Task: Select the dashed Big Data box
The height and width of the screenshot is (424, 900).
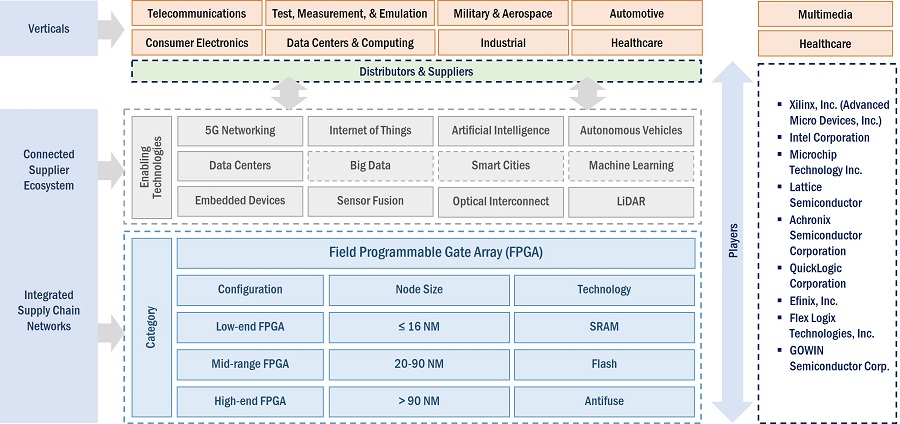Action: pos(369,165)
